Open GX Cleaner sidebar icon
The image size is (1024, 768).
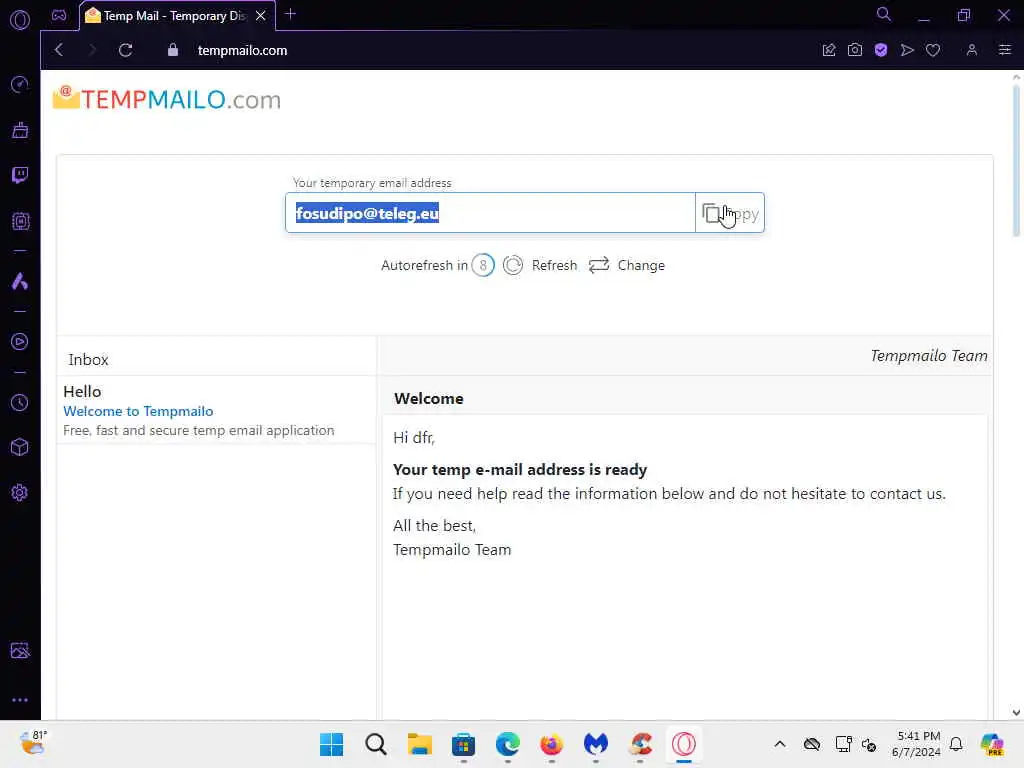coord(20,130)
